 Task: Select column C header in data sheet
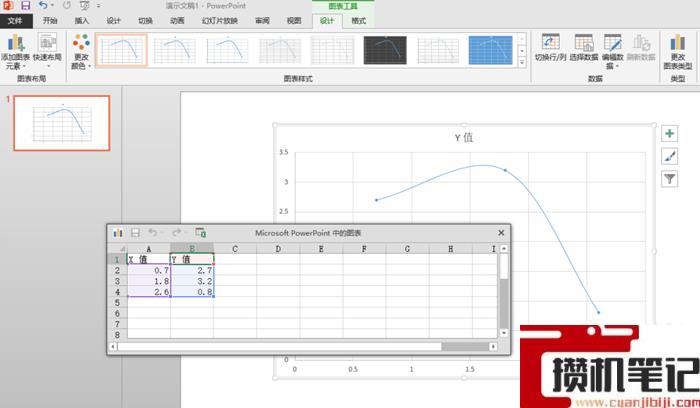click(x=235, y=249)
